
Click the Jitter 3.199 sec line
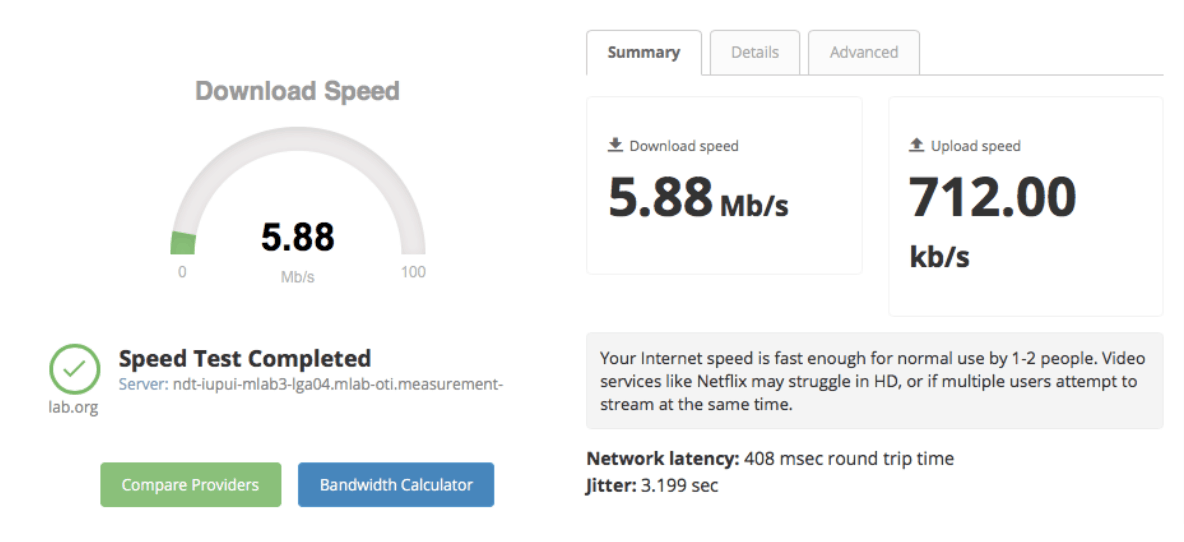[652, 485]
